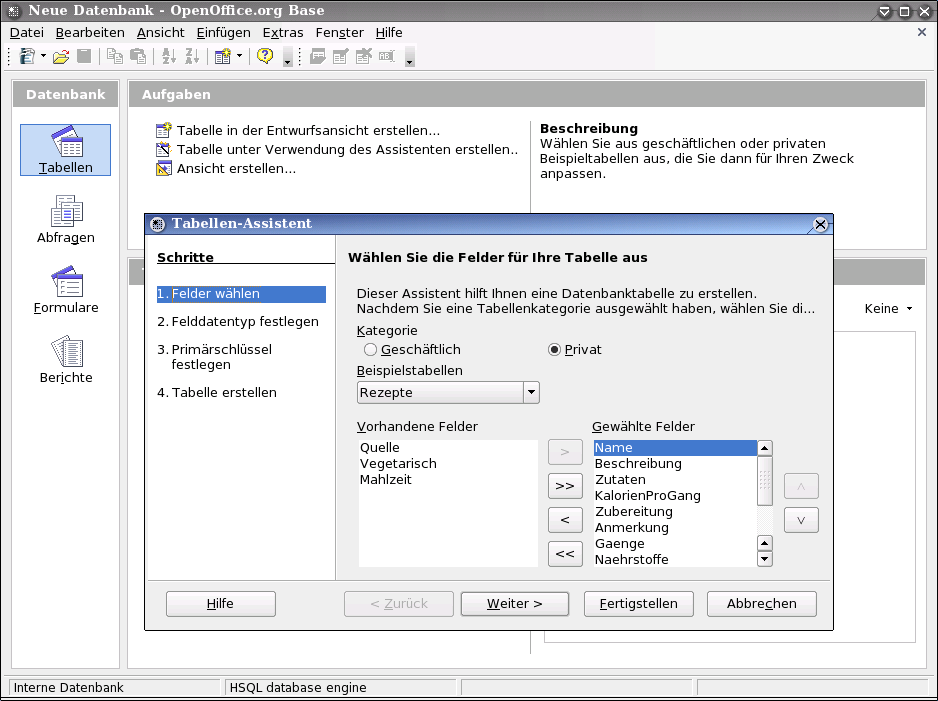938x701 pixels.
Task: Click the new form toolbar icon
Action: [x=223, y=56]
